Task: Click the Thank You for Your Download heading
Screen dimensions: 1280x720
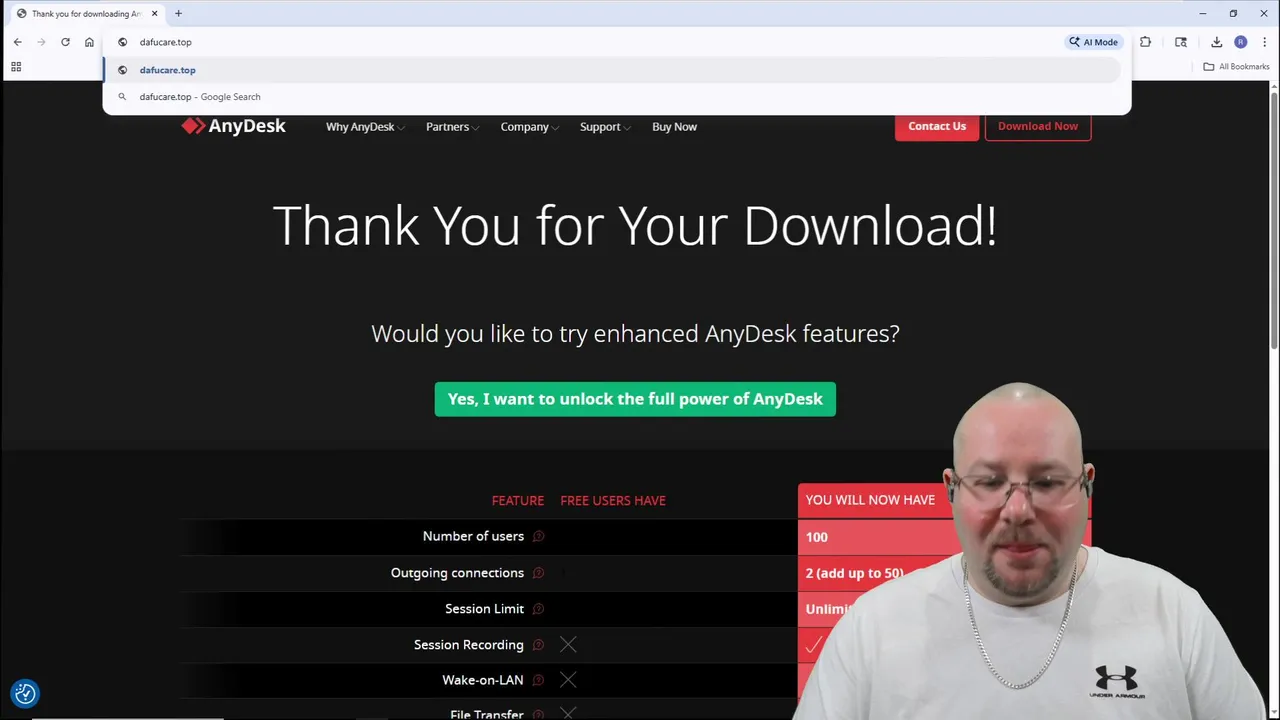Action: [x=635, y=226]
